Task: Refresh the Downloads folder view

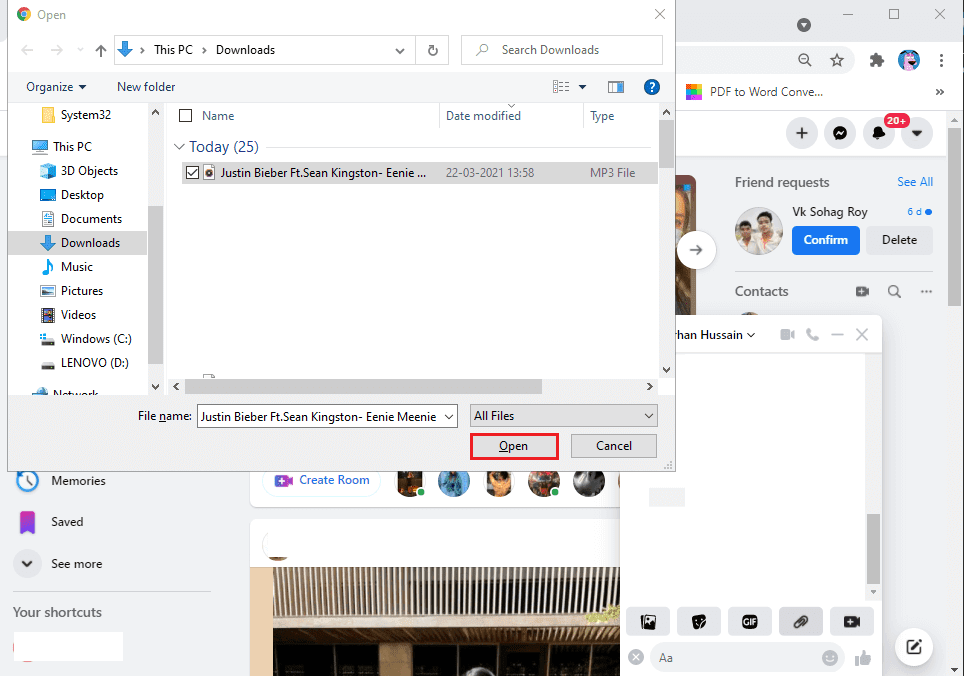Action: (x=432, y=49)
